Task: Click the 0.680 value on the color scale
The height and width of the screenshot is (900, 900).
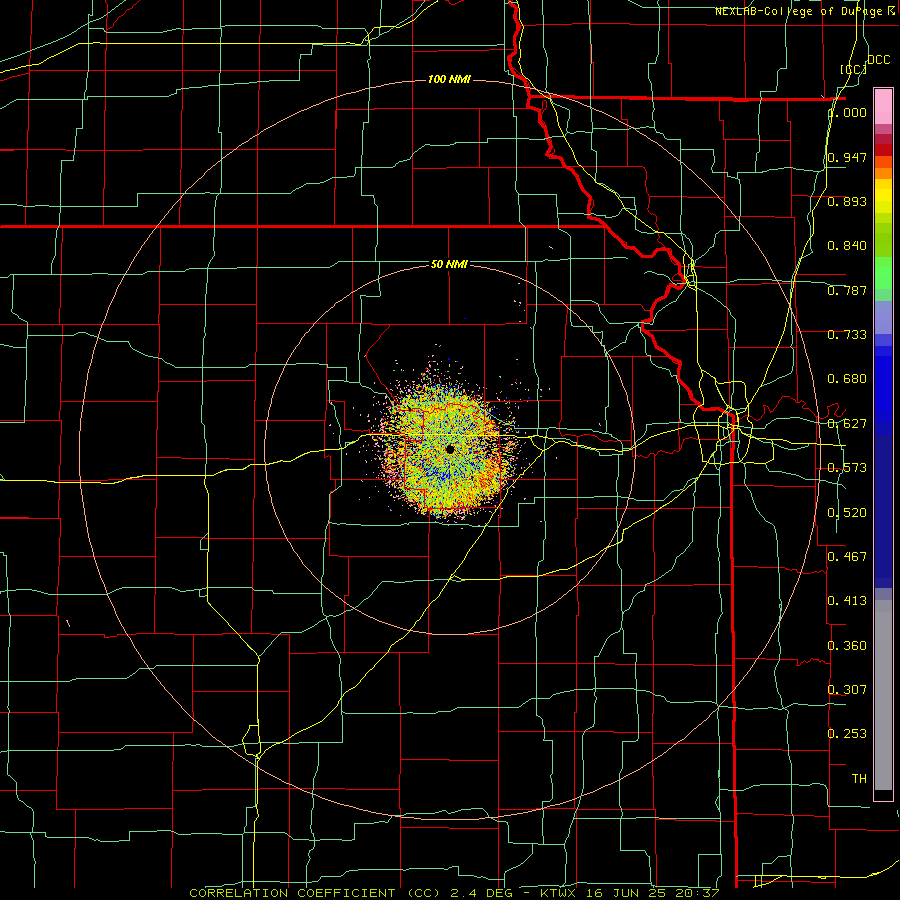Action: 847,379
